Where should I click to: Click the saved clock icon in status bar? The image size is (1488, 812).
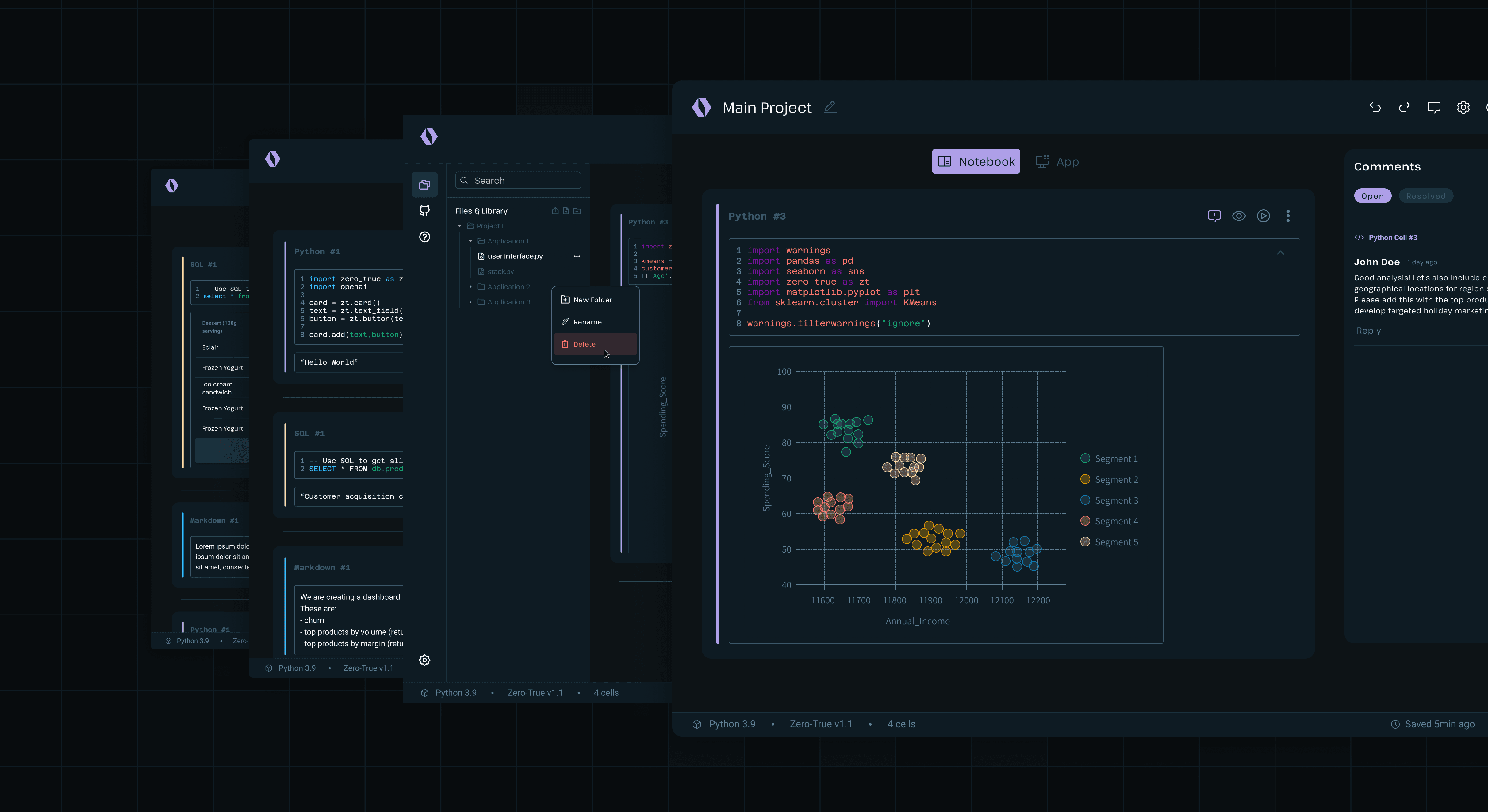click(1395, 724)
